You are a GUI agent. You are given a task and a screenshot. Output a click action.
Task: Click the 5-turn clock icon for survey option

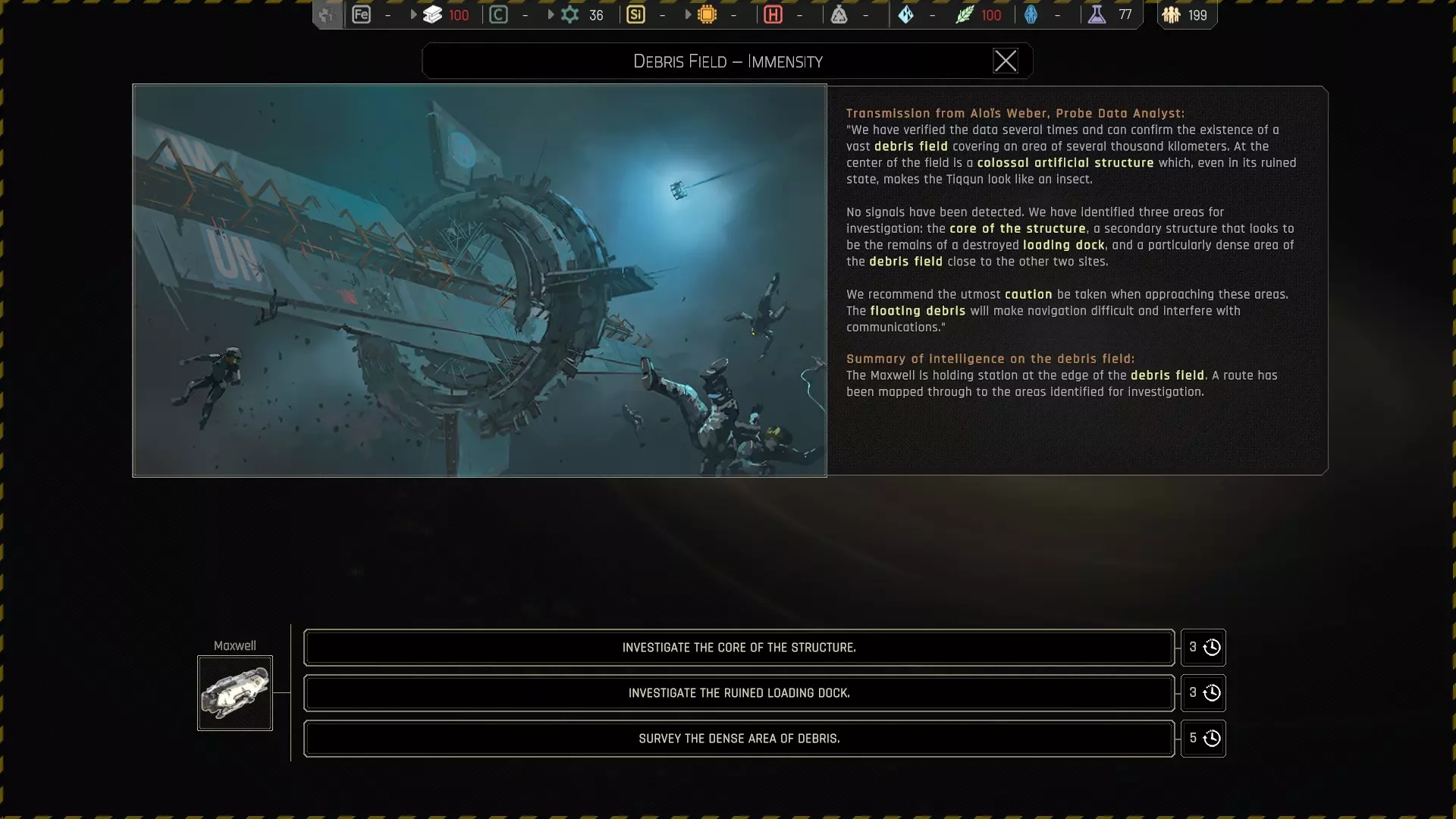[1212, 739]
